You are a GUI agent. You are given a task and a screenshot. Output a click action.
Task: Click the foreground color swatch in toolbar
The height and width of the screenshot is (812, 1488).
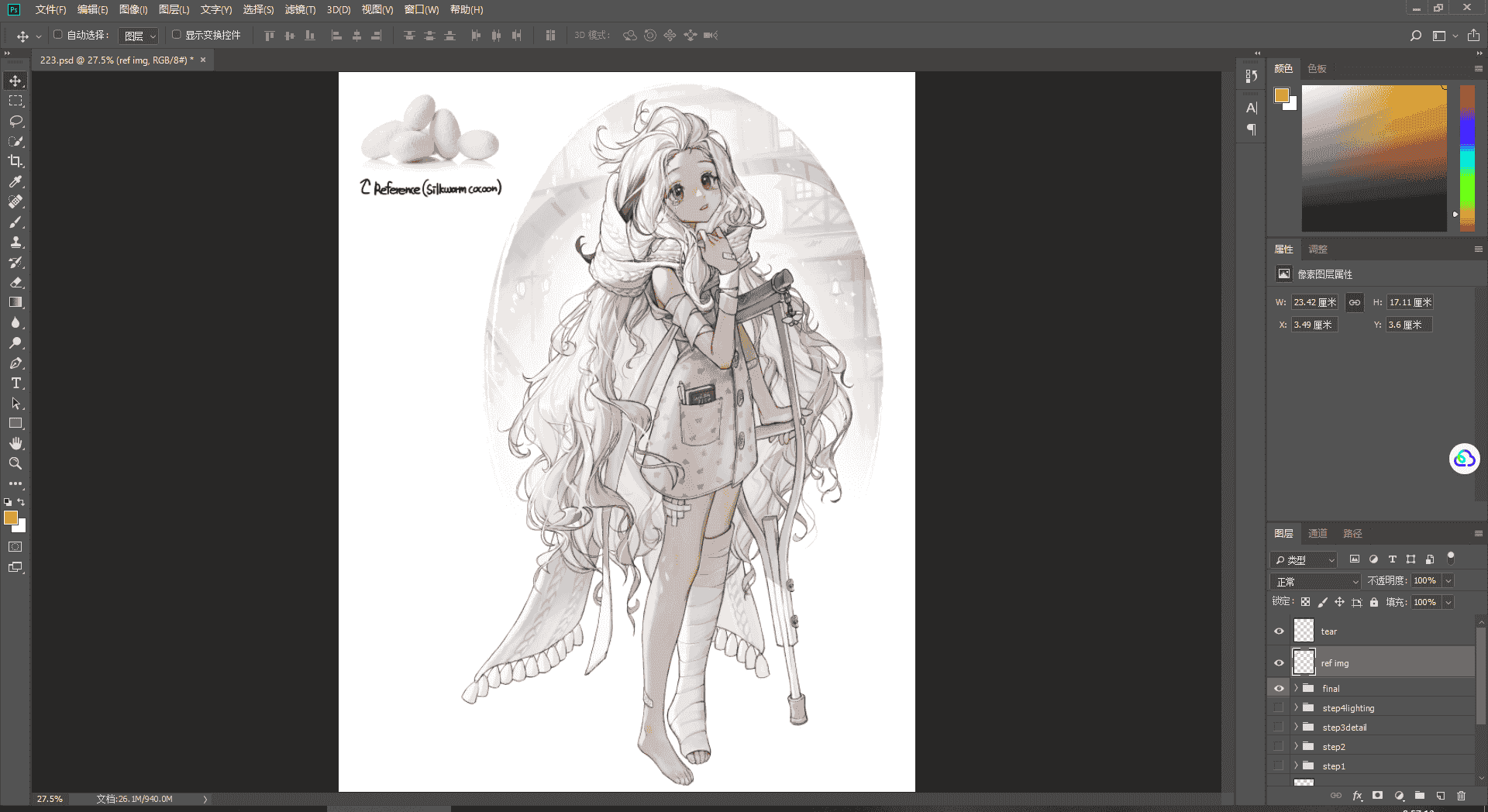(10, 518)
